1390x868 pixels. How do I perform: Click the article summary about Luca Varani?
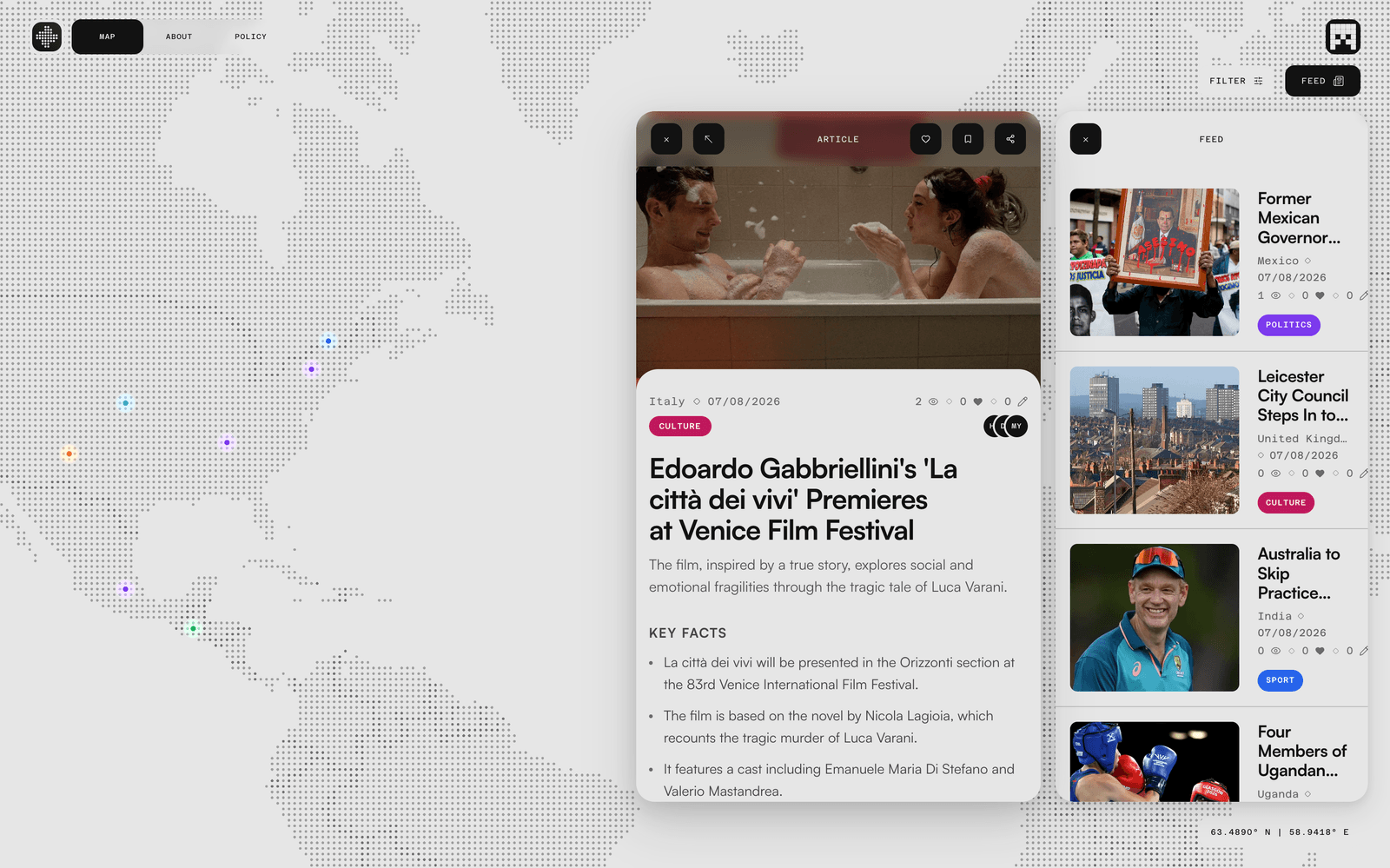click(828, 576)
